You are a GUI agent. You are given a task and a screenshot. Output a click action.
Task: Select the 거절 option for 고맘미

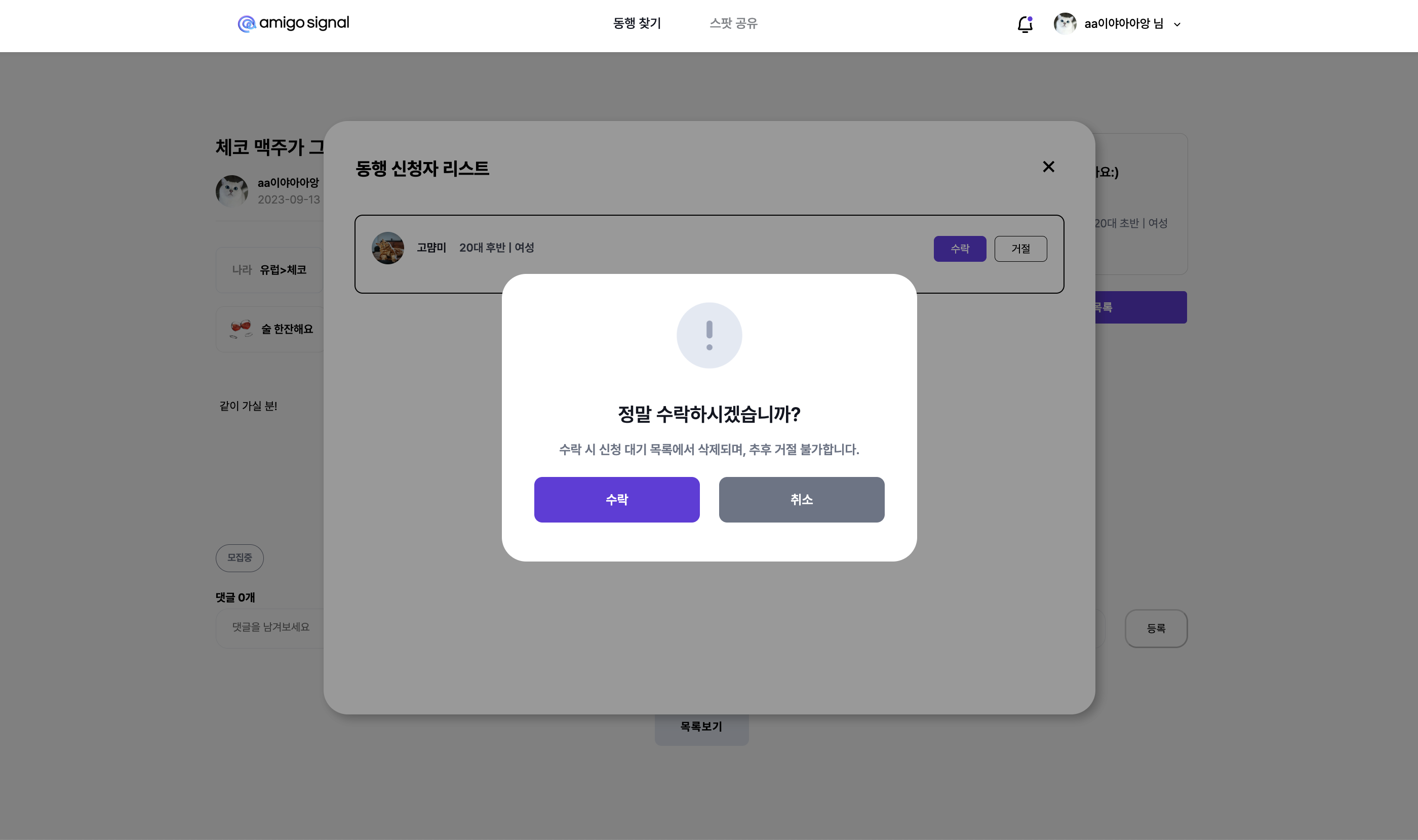[x=1021, y=249]
